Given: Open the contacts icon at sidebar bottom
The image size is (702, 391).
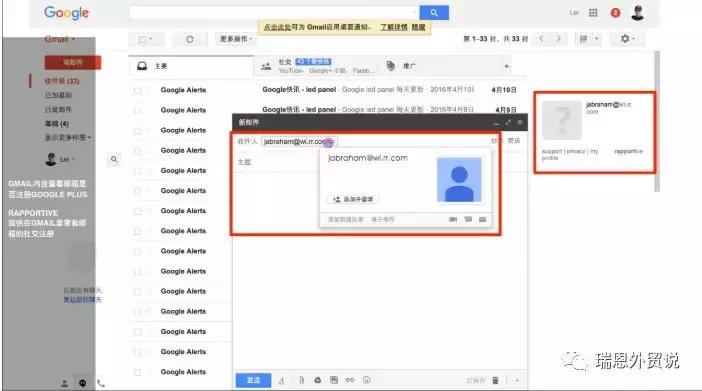Looking at the screenshot, I should tap(64, 383).
